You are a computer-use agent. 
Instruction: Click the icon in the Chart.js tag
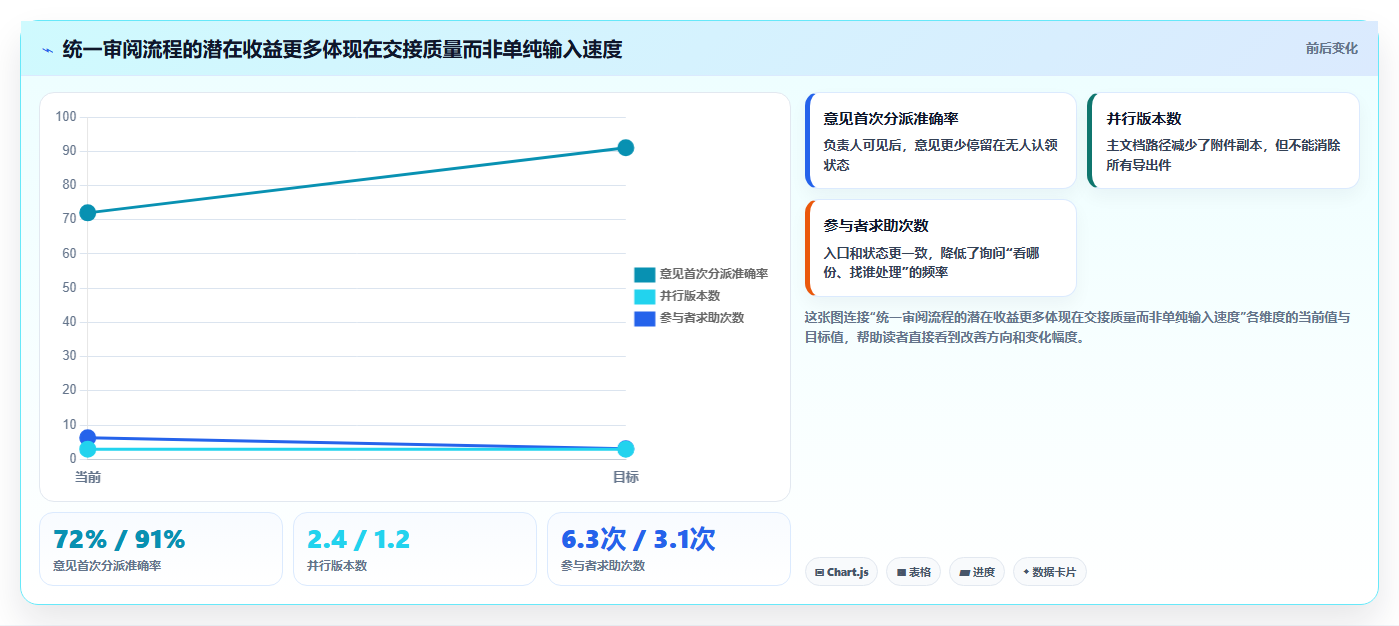point(820,573)
